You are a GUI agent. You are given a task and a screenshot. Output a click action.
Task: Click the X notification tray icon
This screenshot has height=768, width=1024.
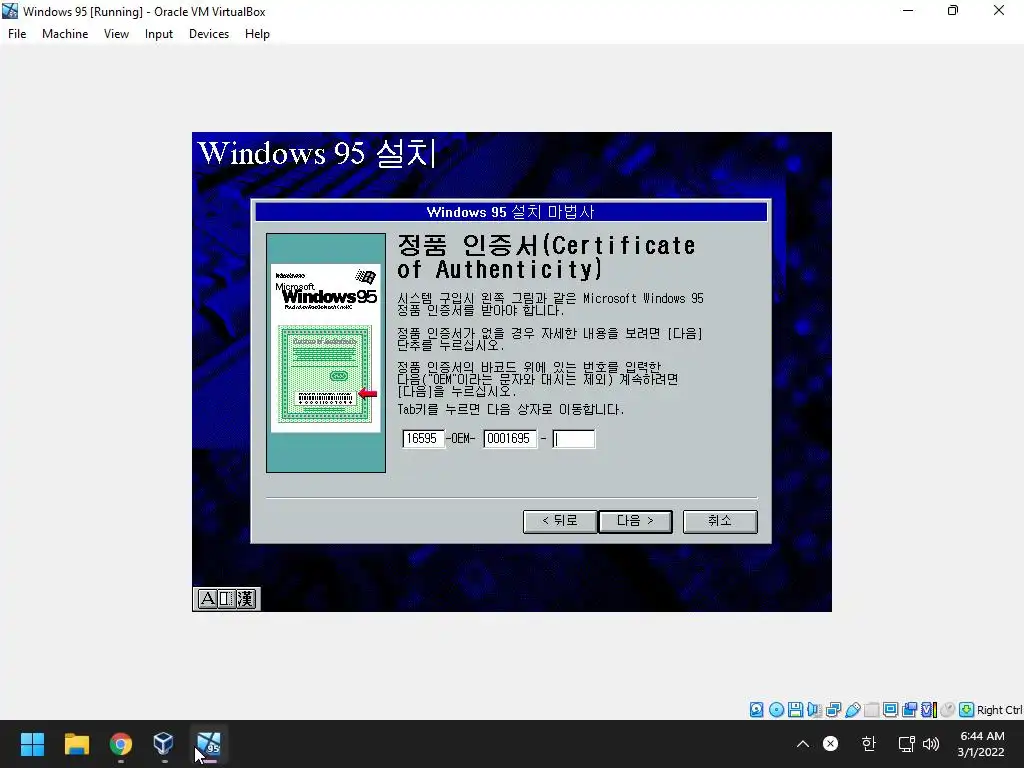click(x=831, y=744)
